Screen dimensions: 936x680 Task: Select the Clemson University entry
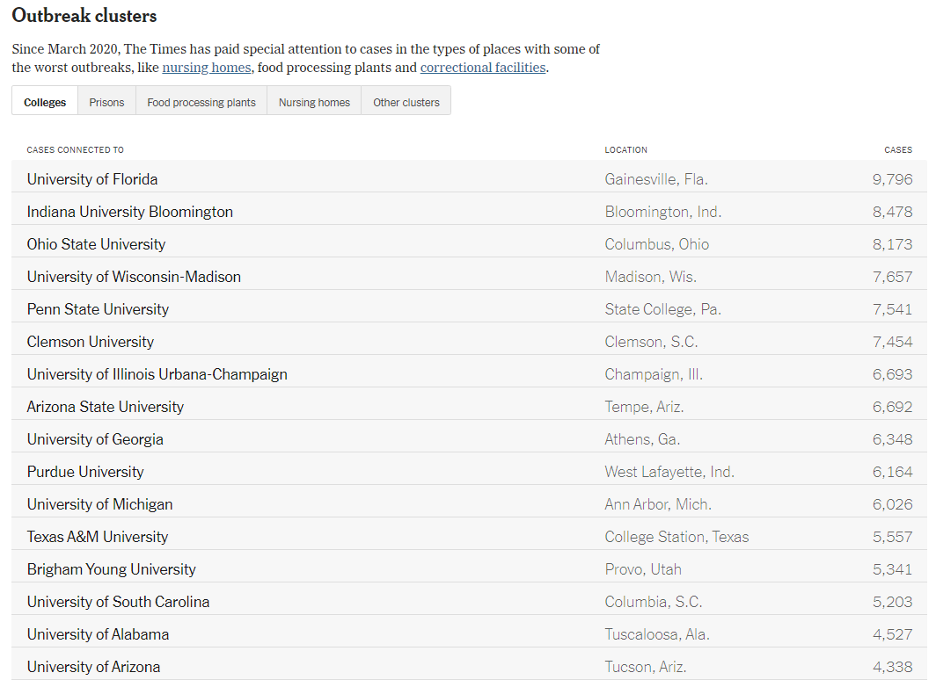[90, 342]
